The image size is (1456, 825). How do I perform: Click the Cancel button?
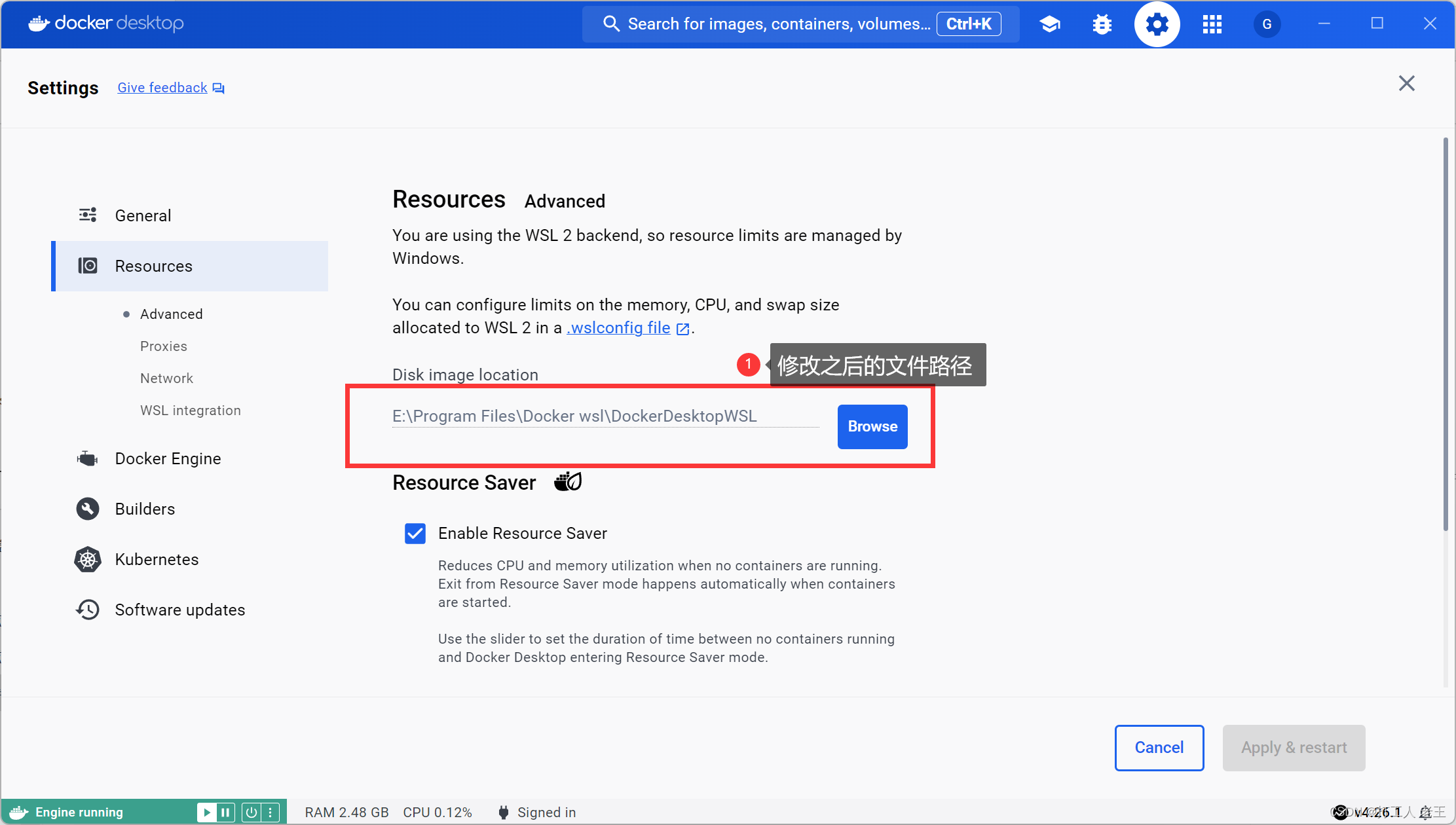pos(1159,748)
